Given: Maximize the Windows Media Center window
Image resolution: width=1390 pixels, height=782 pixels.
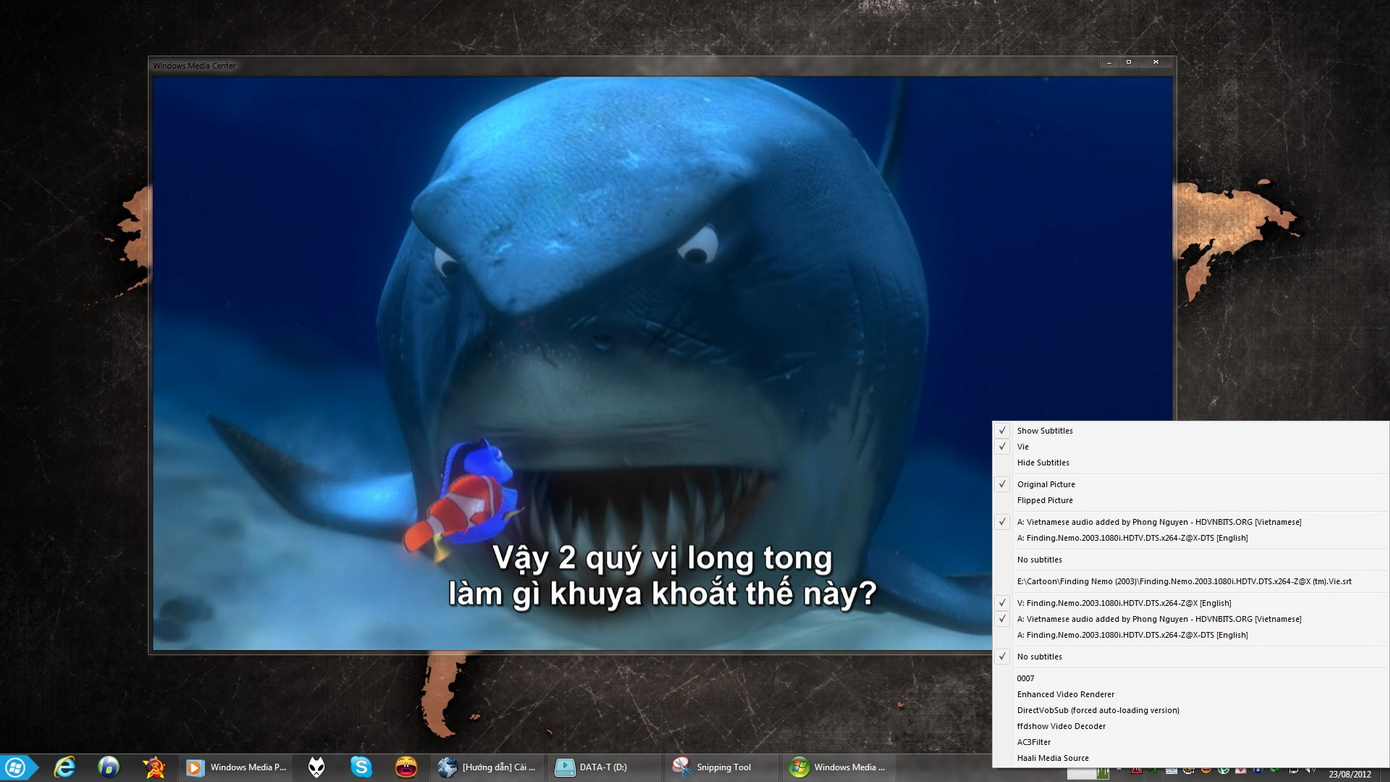Looking at the screenshot, I should tap(1129, 63).
